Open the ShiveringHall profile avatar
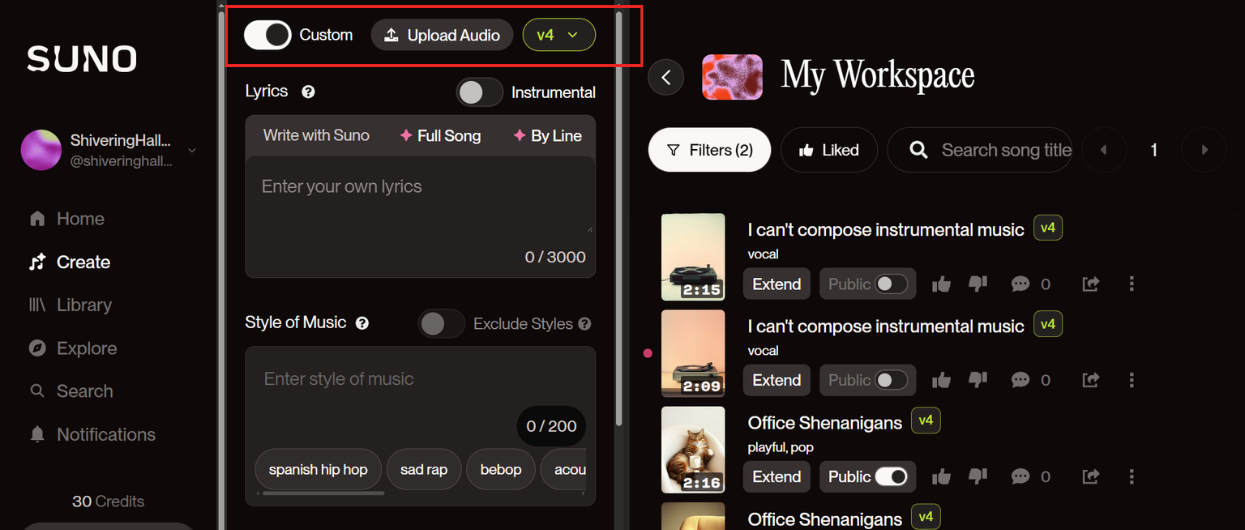1245x530 pixels. pos(41,150)
